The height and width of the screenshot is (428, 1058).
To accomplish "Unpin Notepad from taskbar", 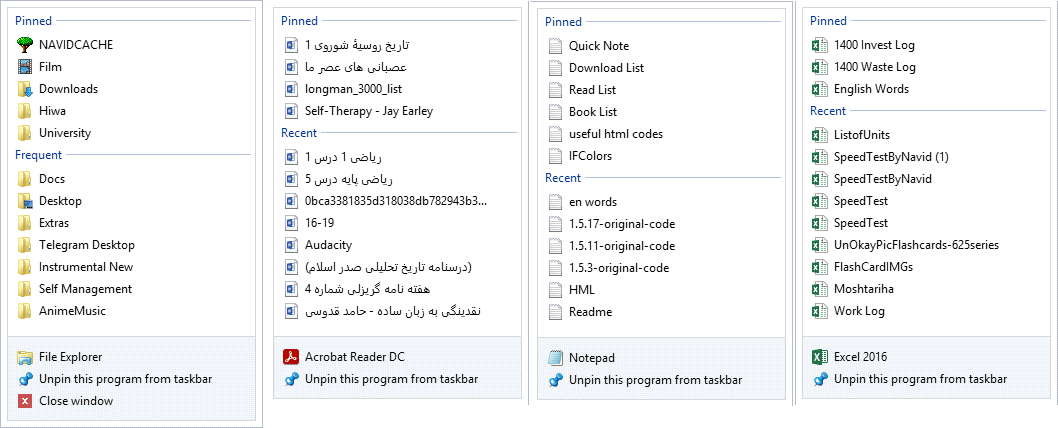I will coord(655,380).
